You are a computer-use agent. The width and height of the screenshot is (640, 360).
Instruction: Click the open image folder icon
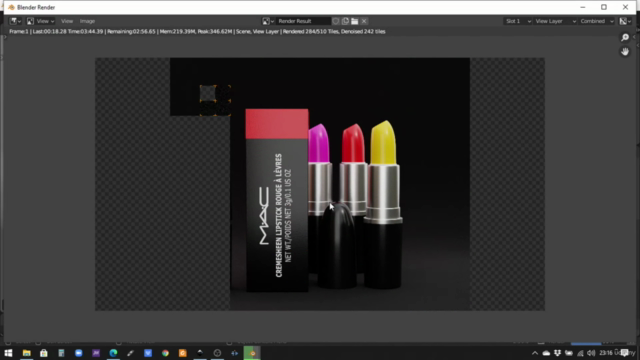(355, 21)
